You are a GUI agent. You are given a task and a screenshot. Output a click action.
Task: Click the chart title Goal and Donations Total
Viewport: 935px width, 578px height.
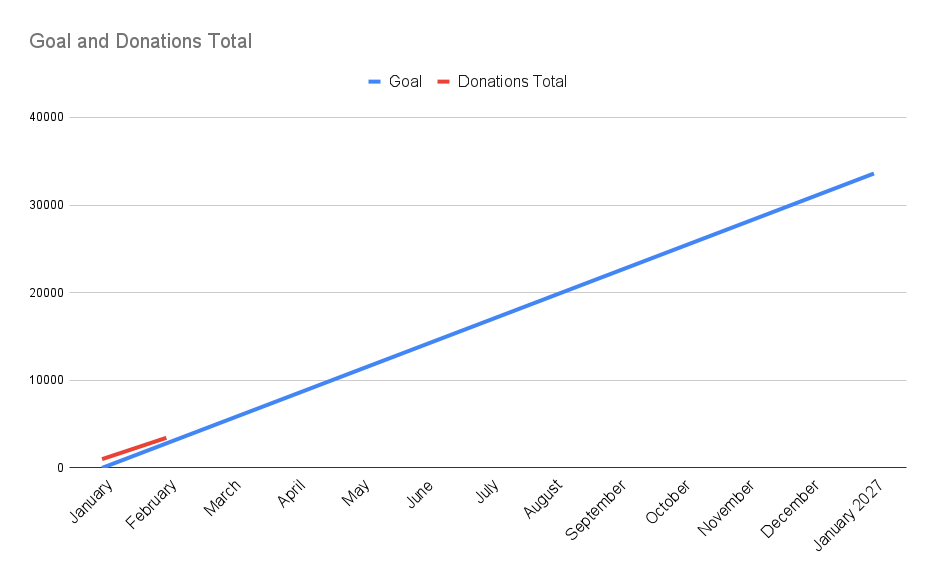(x=140, y=42)
